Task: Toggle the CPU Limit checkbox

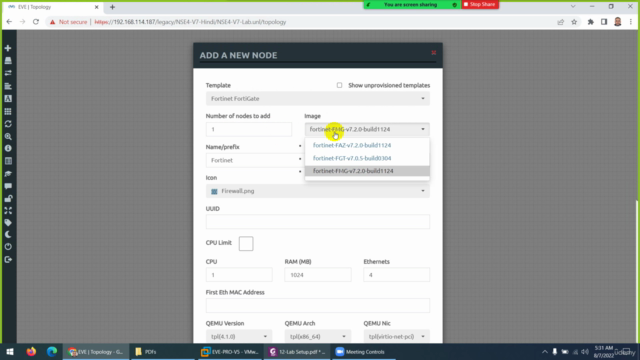Action: point(246,244)
